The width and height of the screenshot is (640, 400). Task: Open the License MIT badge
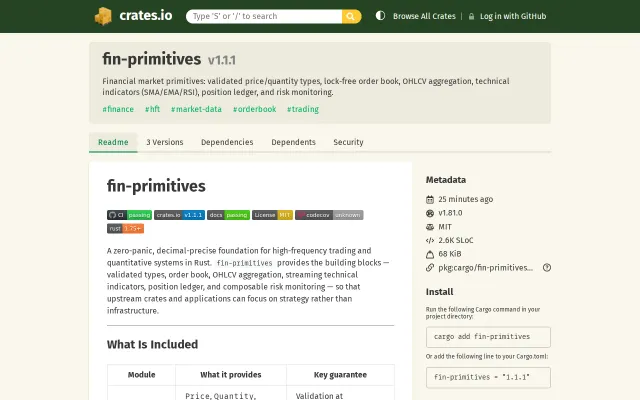pos(272,215)
